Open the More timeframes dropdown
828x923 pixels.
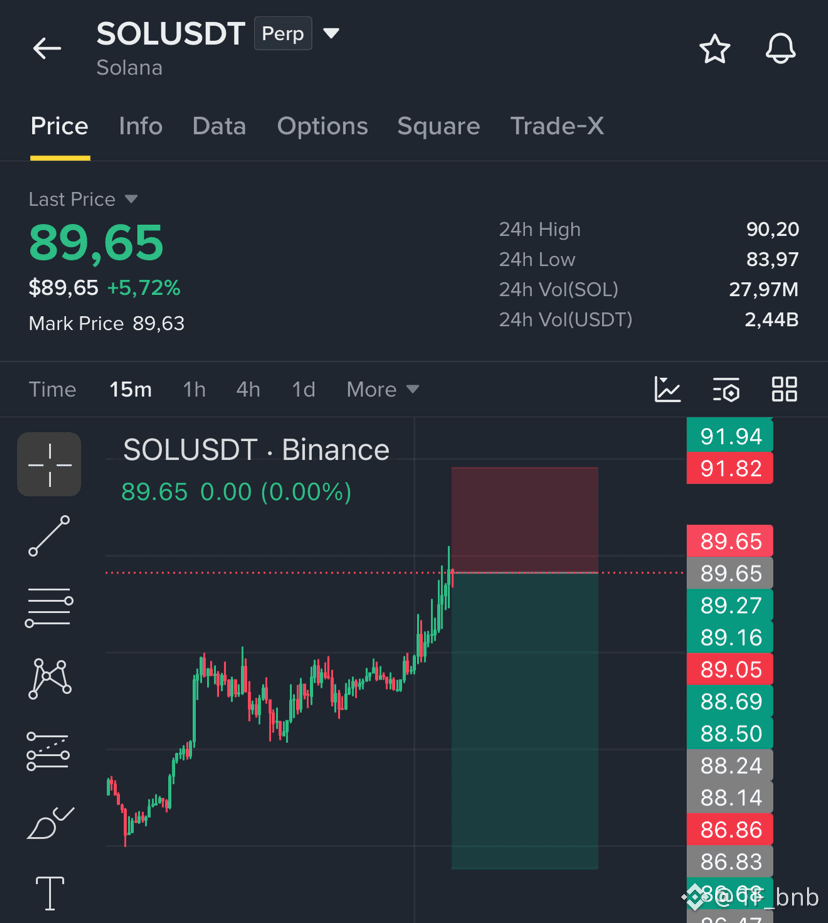(383, 390)
